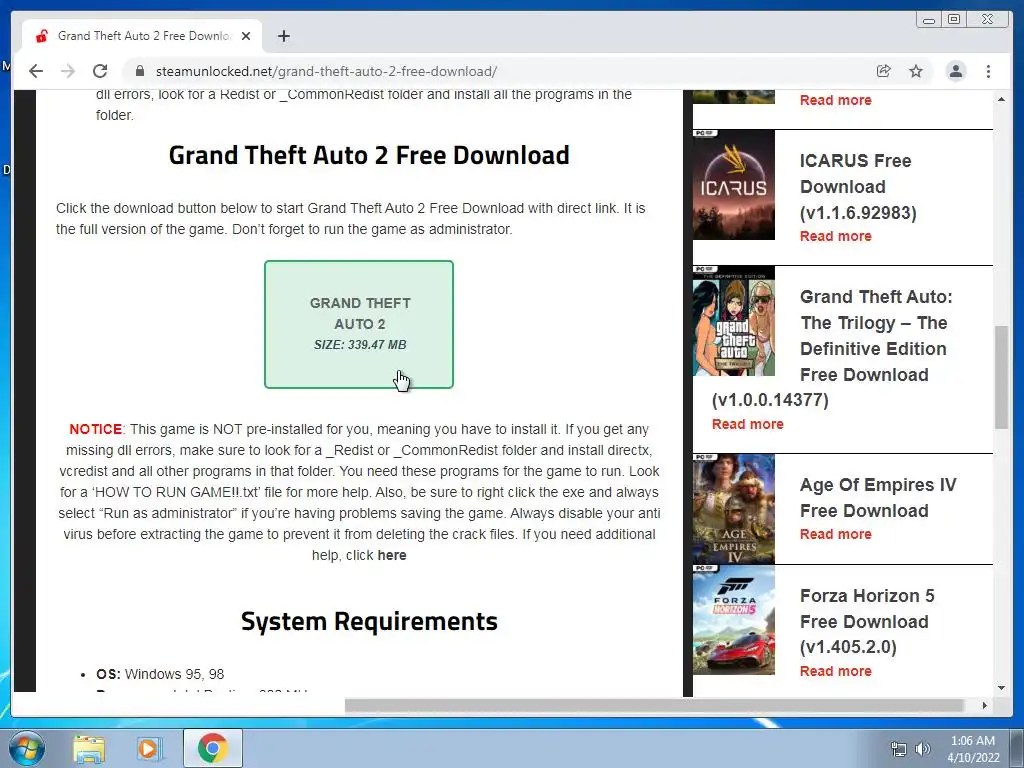Viewport: 1024px width, 768px height.
Task: Bookmark this page with the star icon
Action: click(x=916, y=71)
